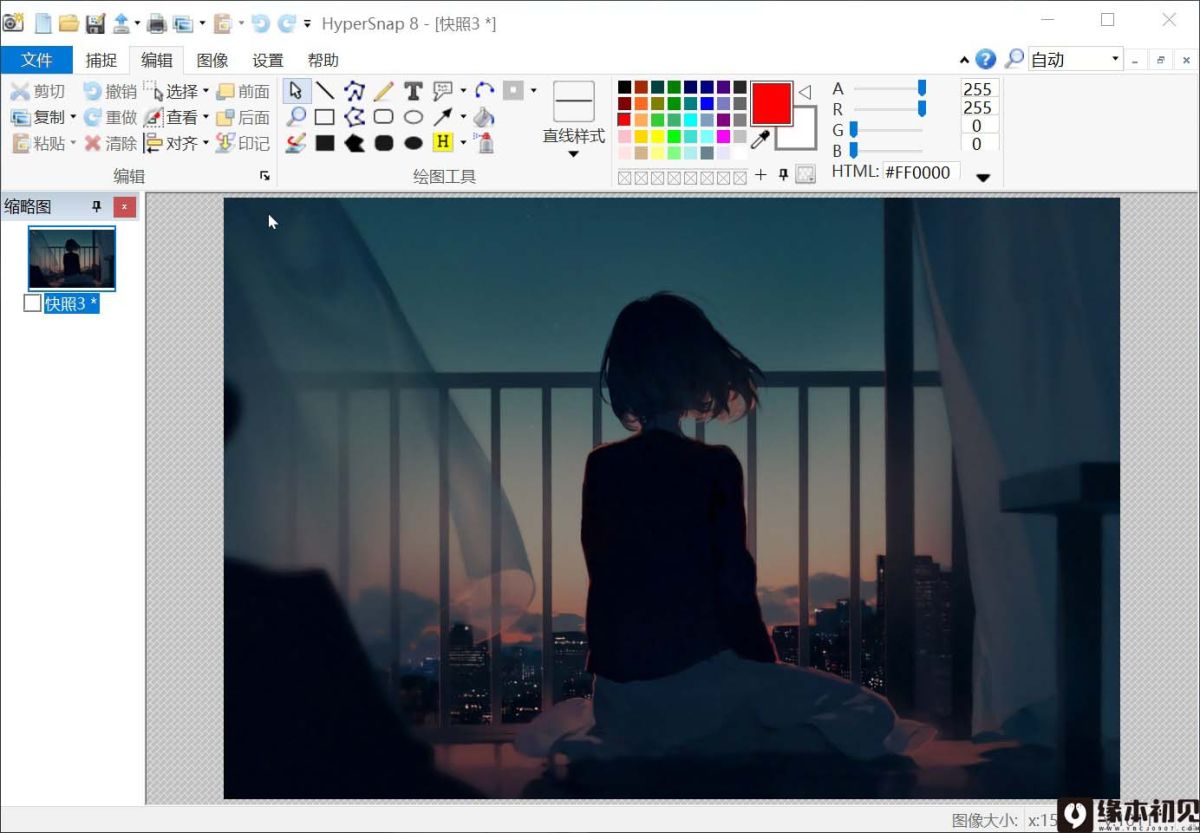This screenshot has width=1200, height=833.
Task: Select the pencil freehand tool
Action: [x=383, y=91]
